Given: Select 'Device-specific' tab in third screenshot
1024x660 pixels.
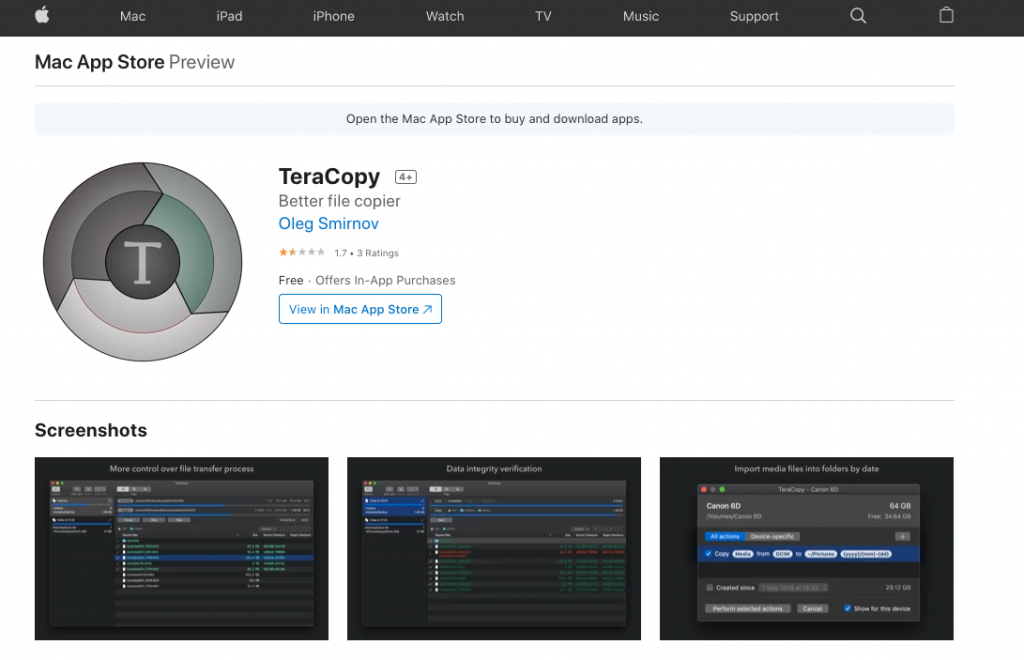Looking at the screenshot, I should point(772,537).
